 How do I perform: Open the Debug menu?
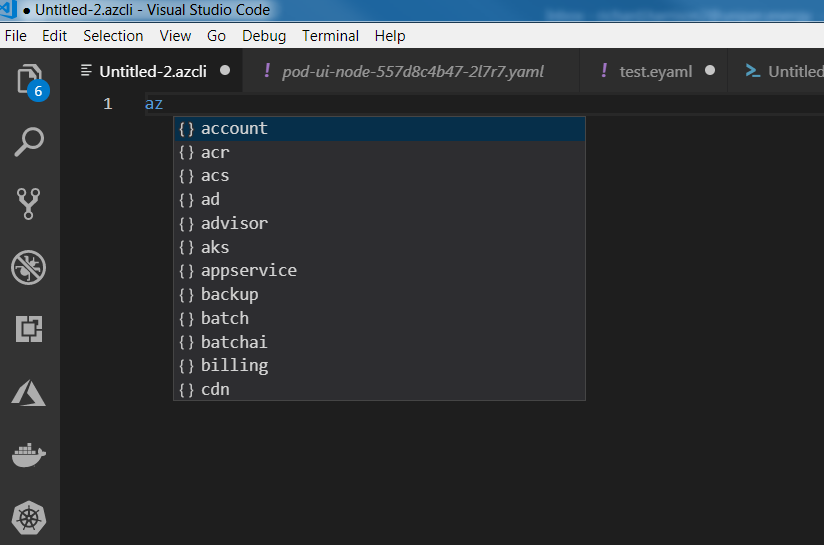[264, 36]
